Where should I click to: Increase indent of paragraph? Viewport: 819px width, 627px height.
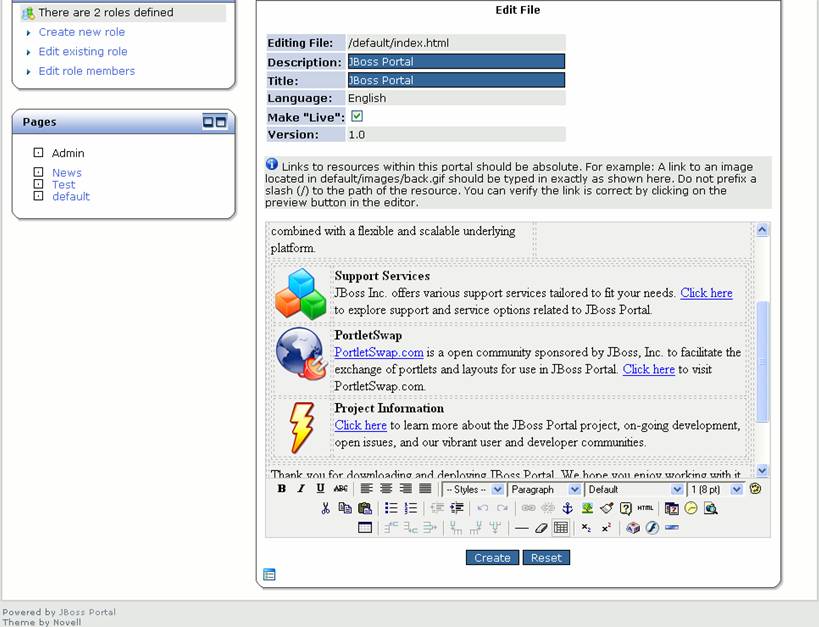tap(457, 508)
